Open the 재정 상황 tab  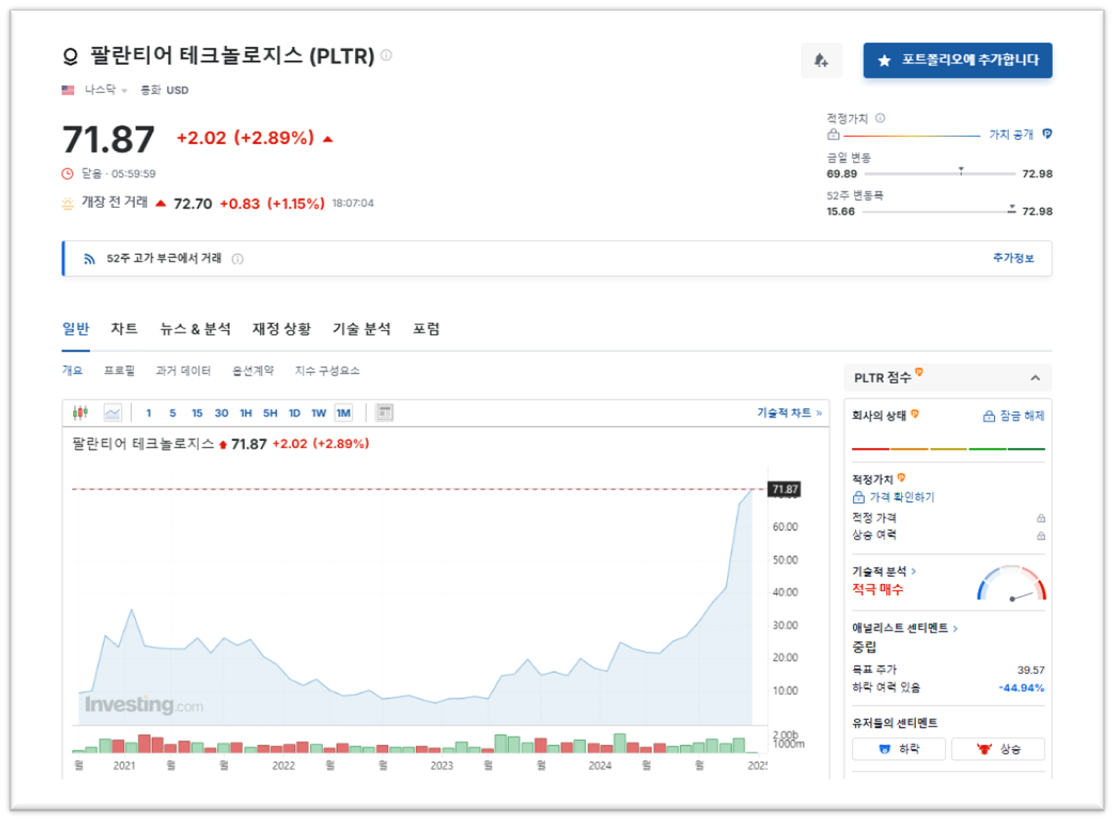click(281, 329)
